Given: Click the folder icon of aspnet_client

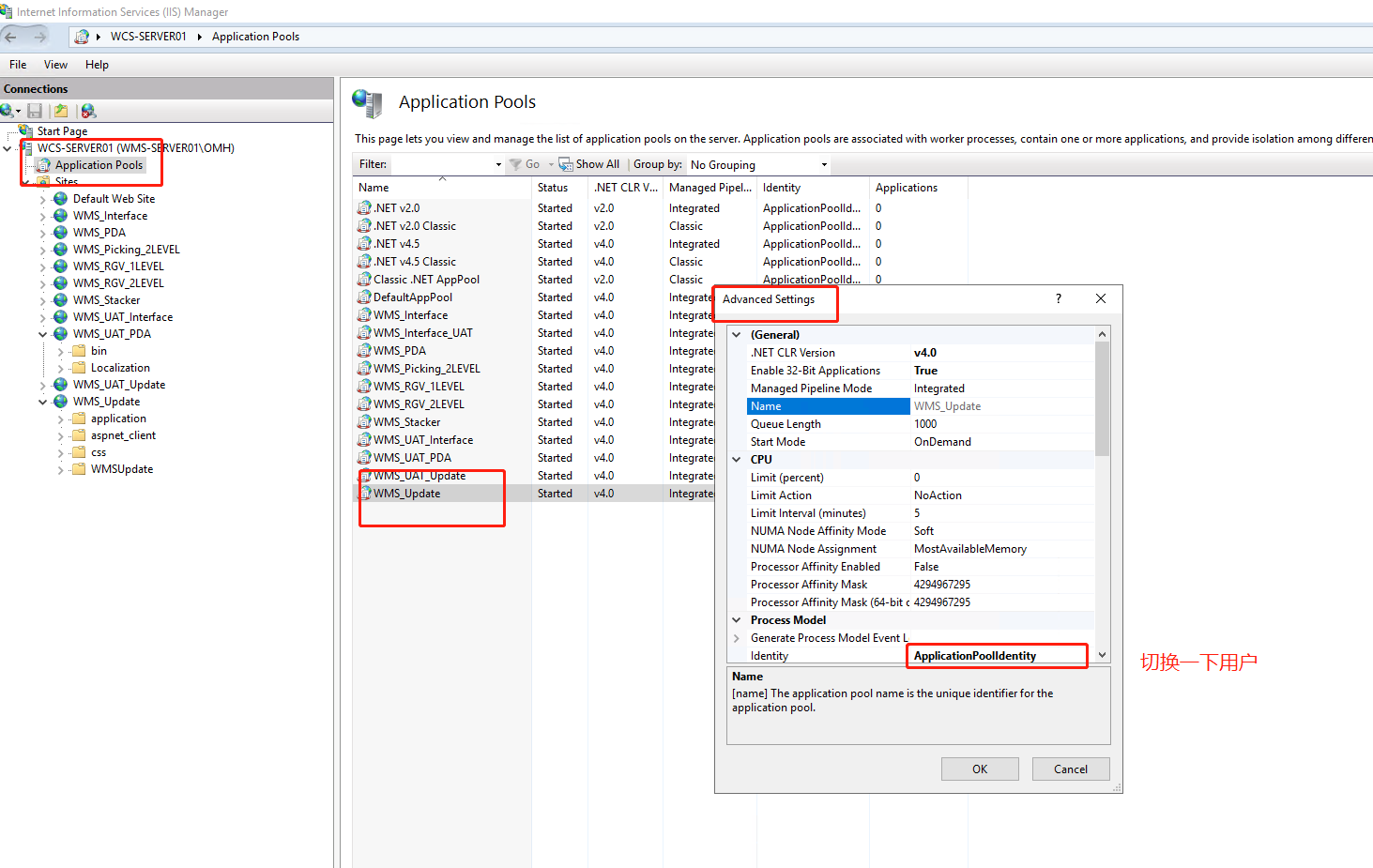Looking at the screenshot, I should click(x=80, y=435).
